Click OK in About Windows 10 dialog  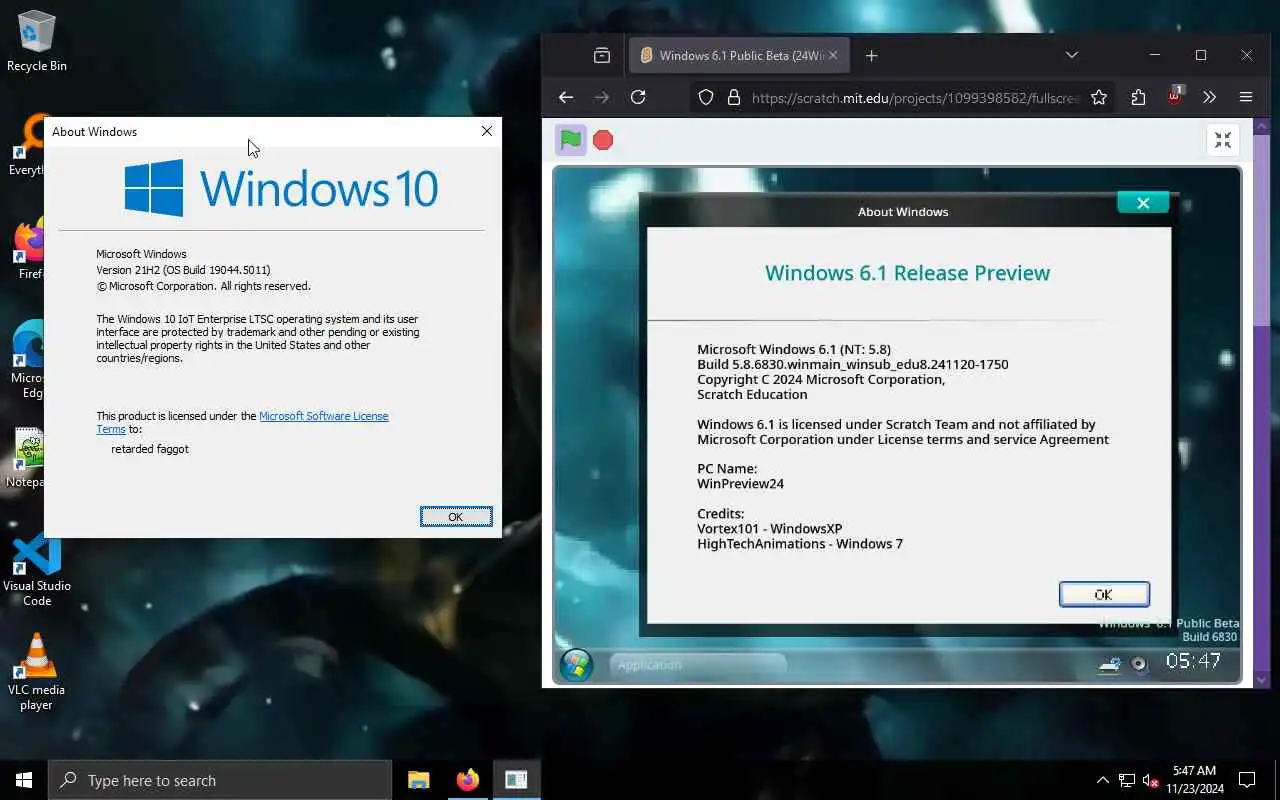(456, 517)
